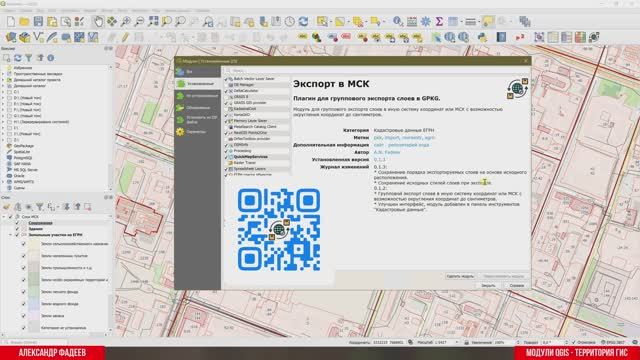Create new SpatiaLite layer feather icon
This screenshot has height=360, width=640.
tap(52, 38)
